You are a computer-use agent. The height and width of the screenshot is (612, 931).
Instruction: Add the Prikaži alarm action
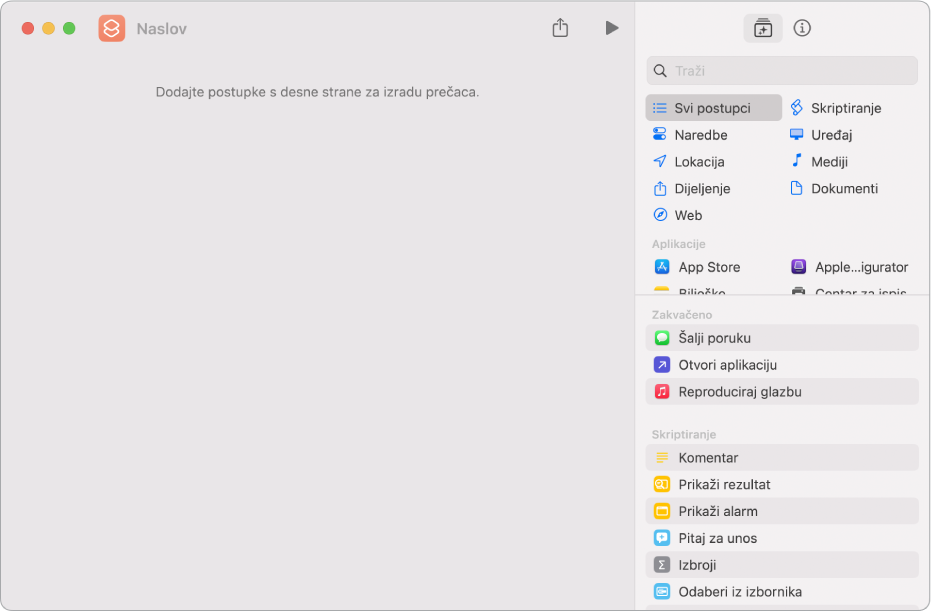click(x=782, y=511)
